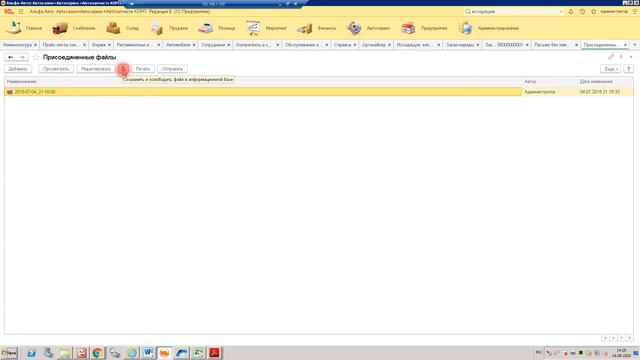
Task: Switch to the Автомобили tab
Action: click(x=178, y=44)
